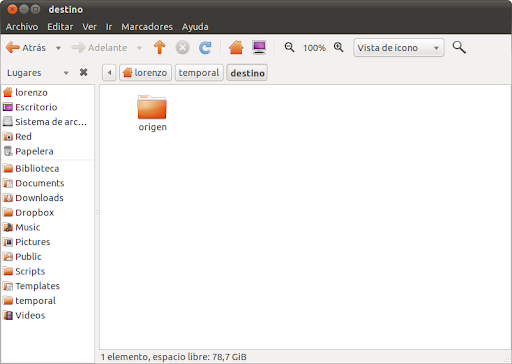Open the Archivo menu
Image resolution: width=512 pixels, height=364 pixels.
point(22,27)
